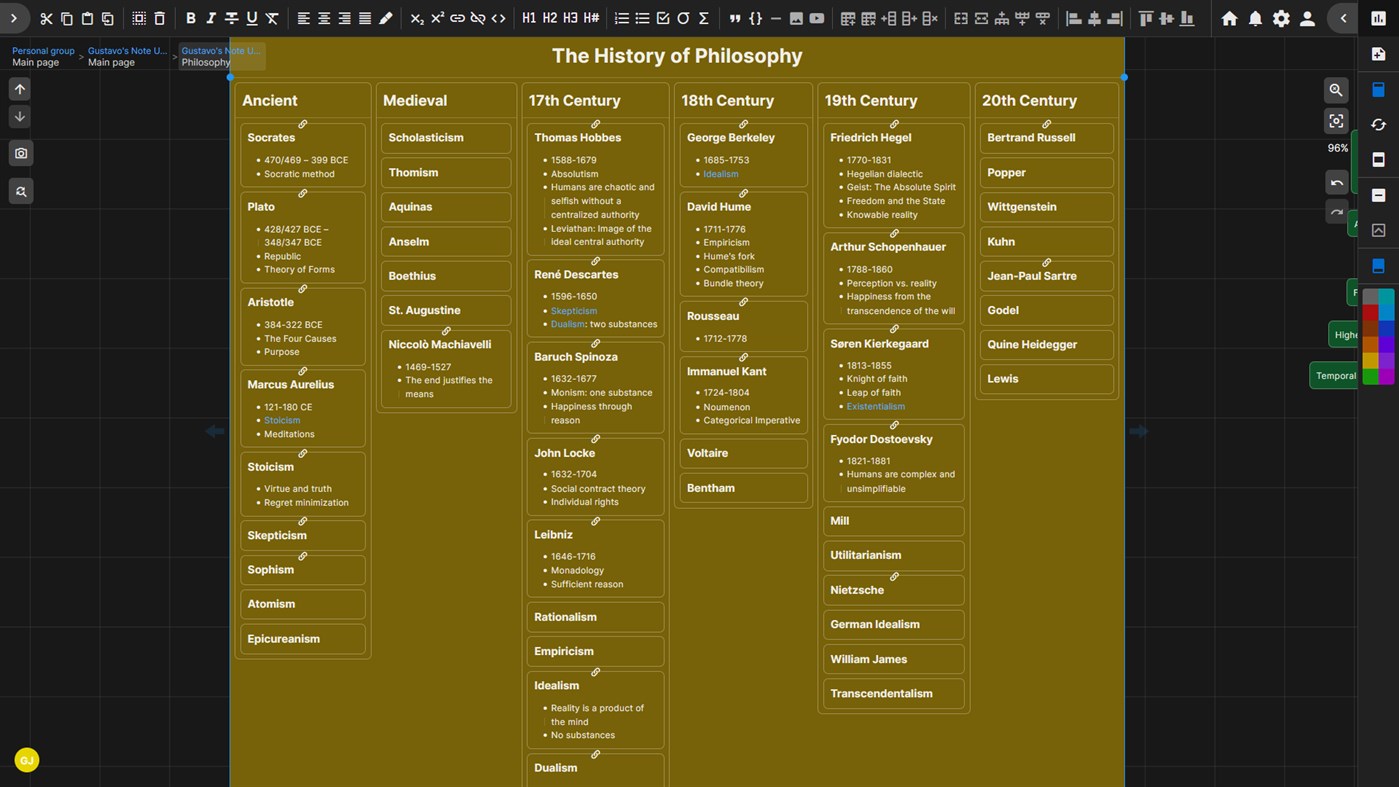
Task: Open the settings gear icon
Action: pyautogui.click(x=1281, y=17)
